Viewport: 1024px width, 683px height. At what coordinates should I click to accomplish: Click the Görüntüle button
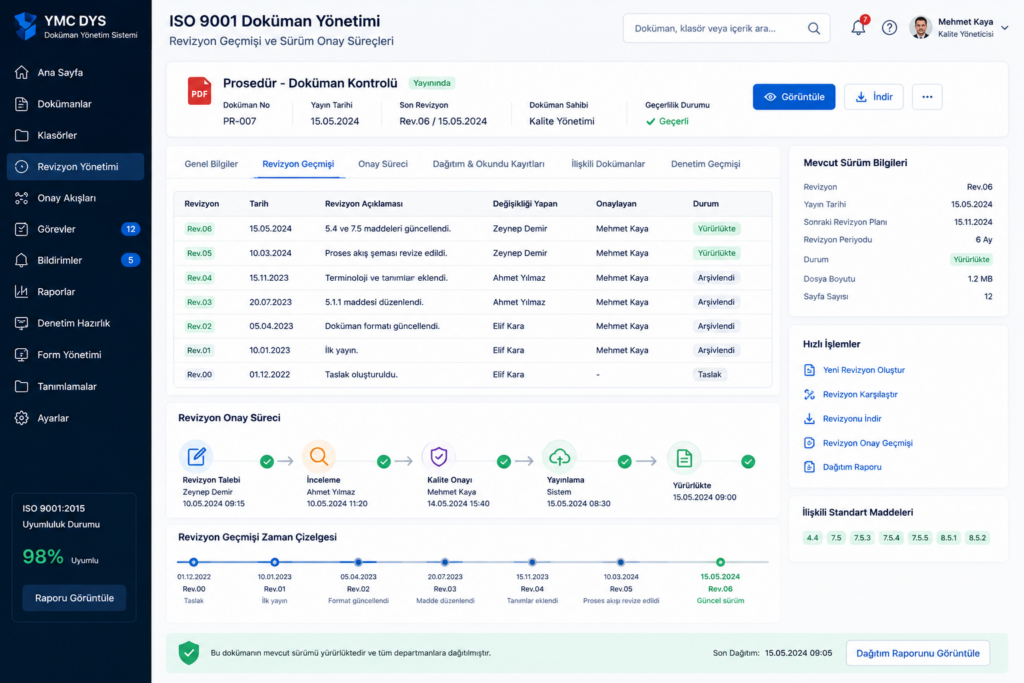coord(793,97)
